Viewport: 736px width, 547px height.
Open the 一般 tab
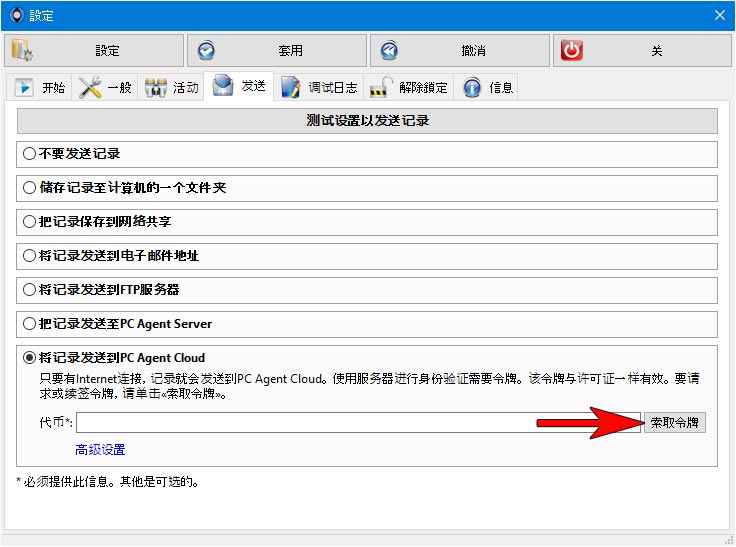(105, 87)
